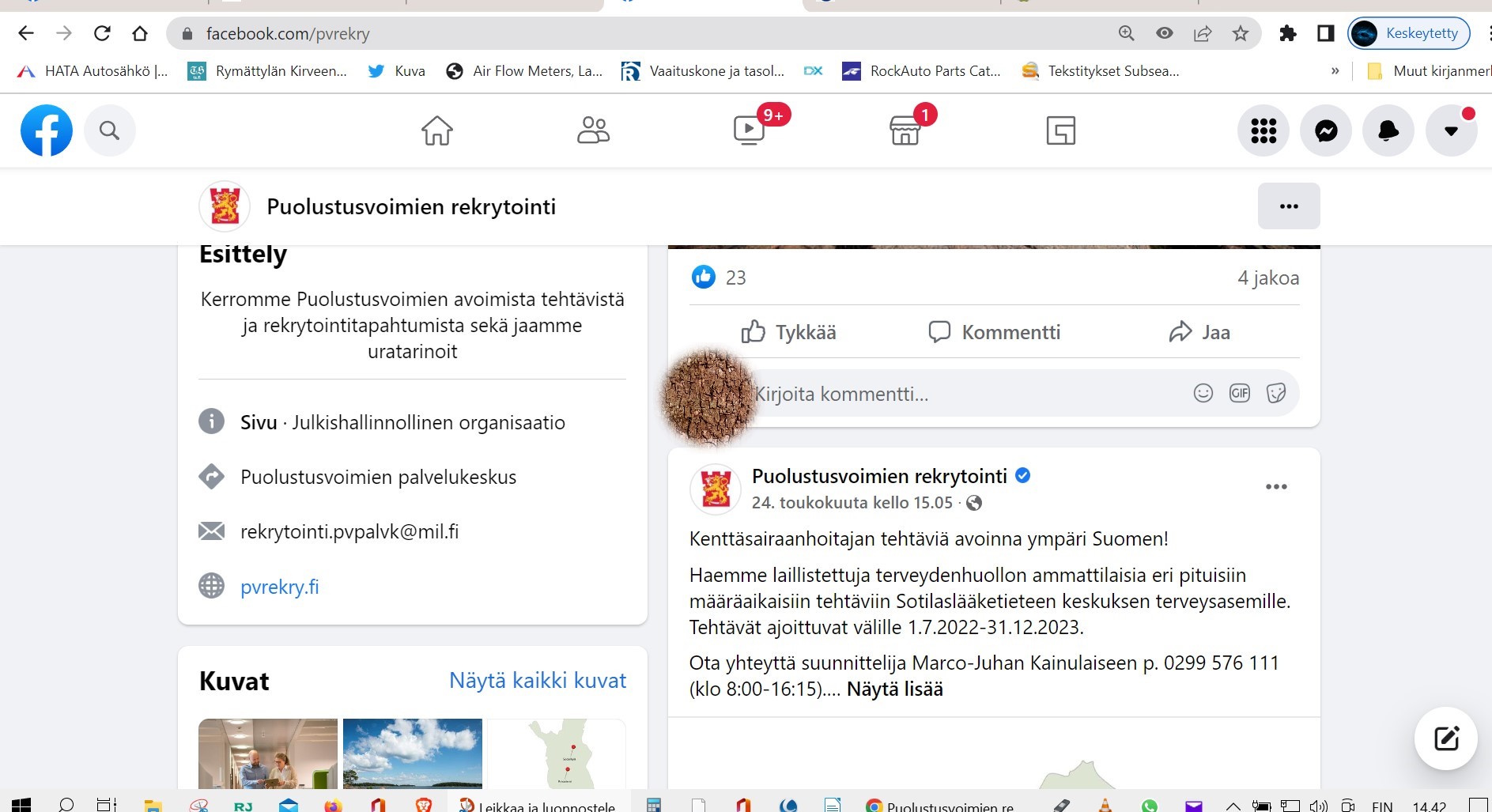Start a new message with the compose button
Image resolution: width=1492 pixels, height=812 pixels.
click(1446, 738)
